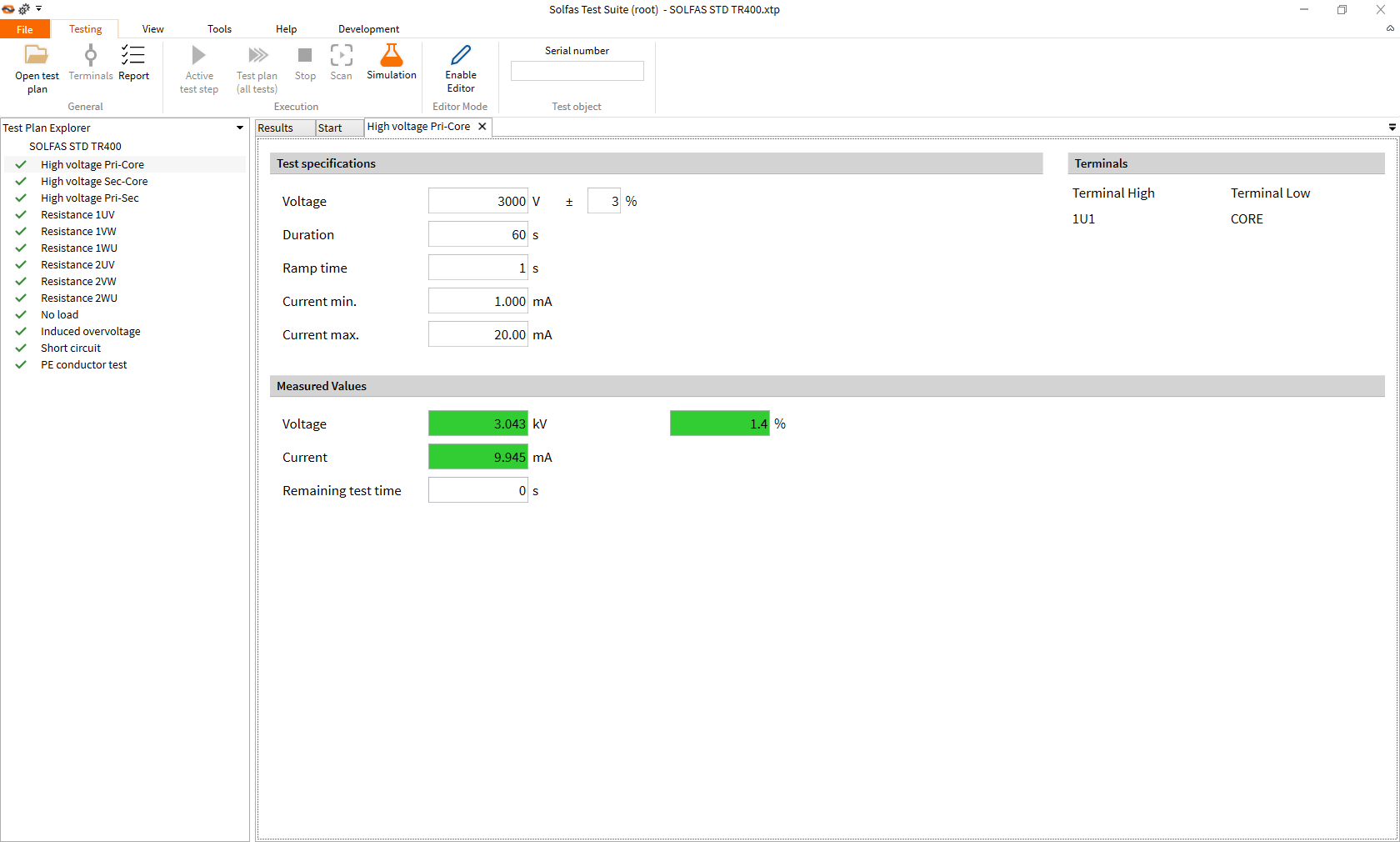Select the Short circuit test

pos(71,348)
